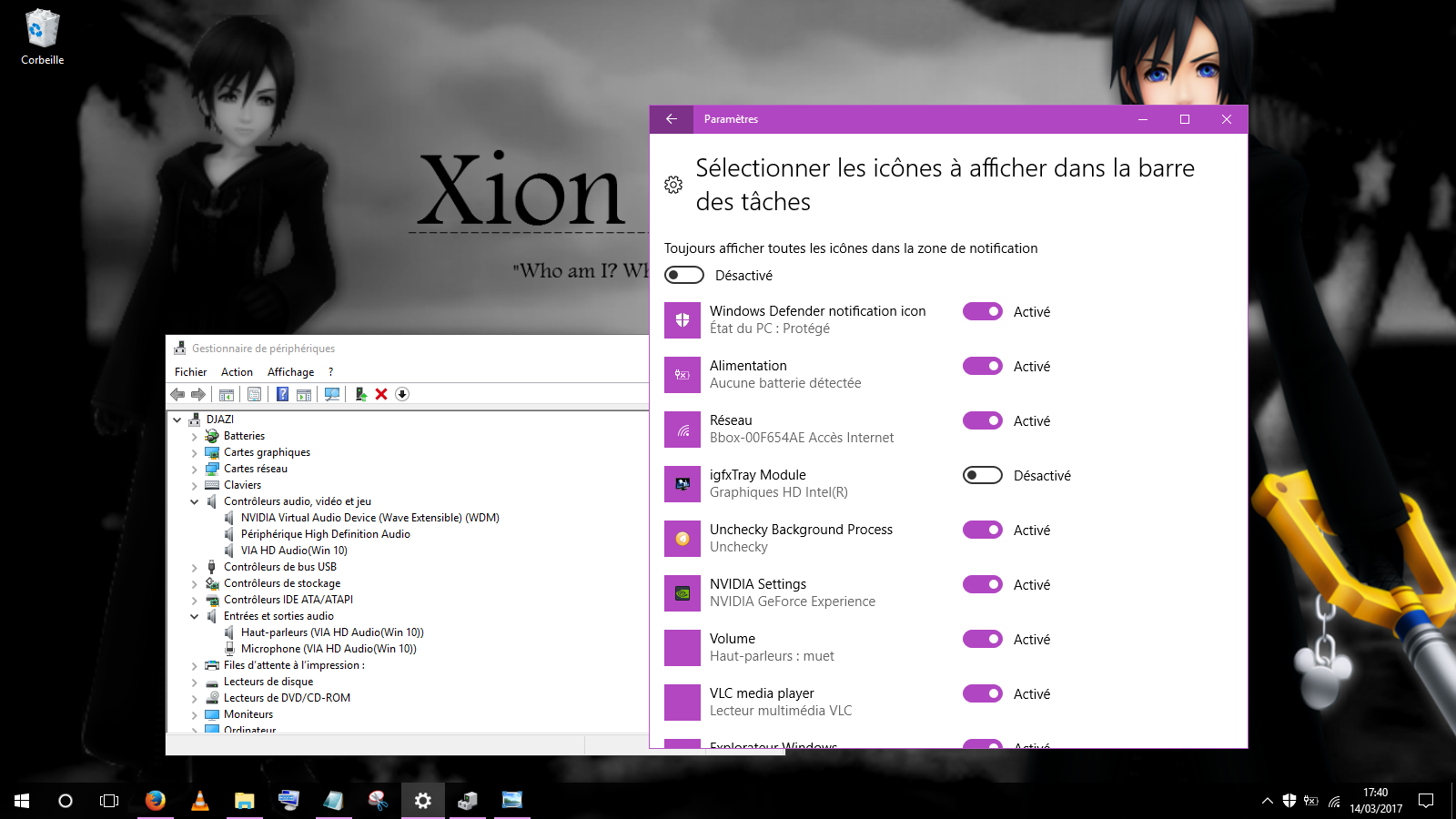Viewport: 1456px width, 819px height.
Task: Click show/hide console tree icon in Device Manager
Action: (227, 394)
